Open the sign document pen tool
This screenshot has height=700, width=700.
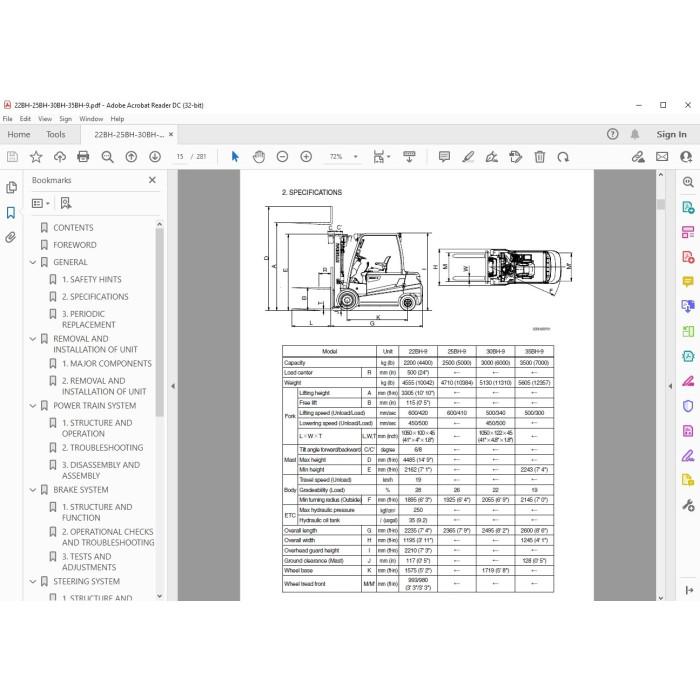click(x=492, y=157)
